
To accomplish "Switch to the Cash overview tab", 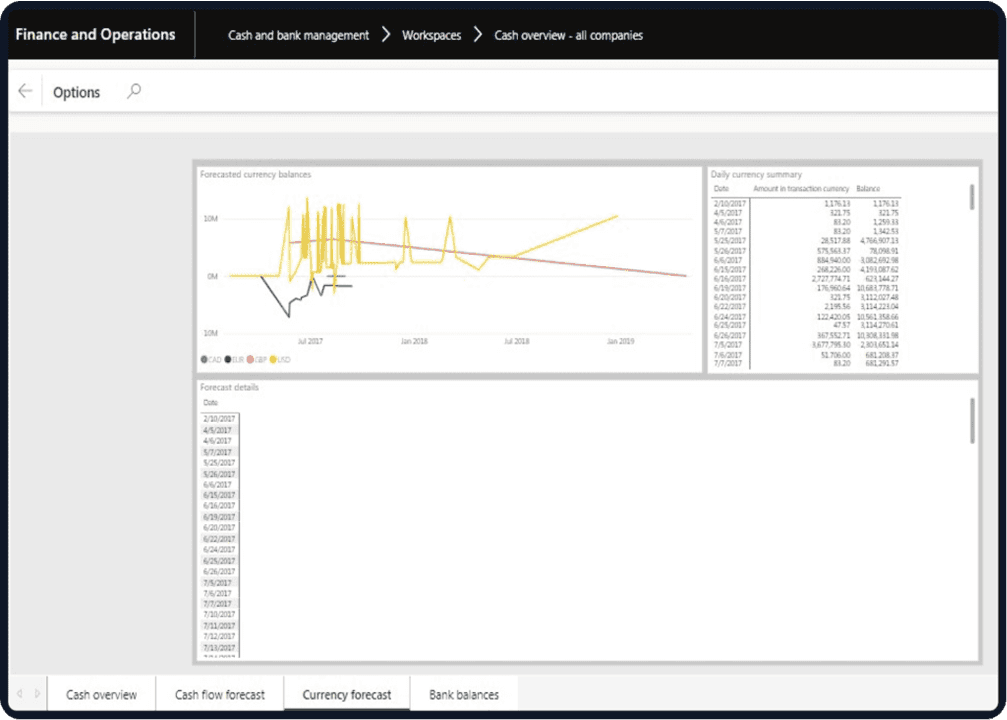I will pyautogui.click(x=101, y=694).
